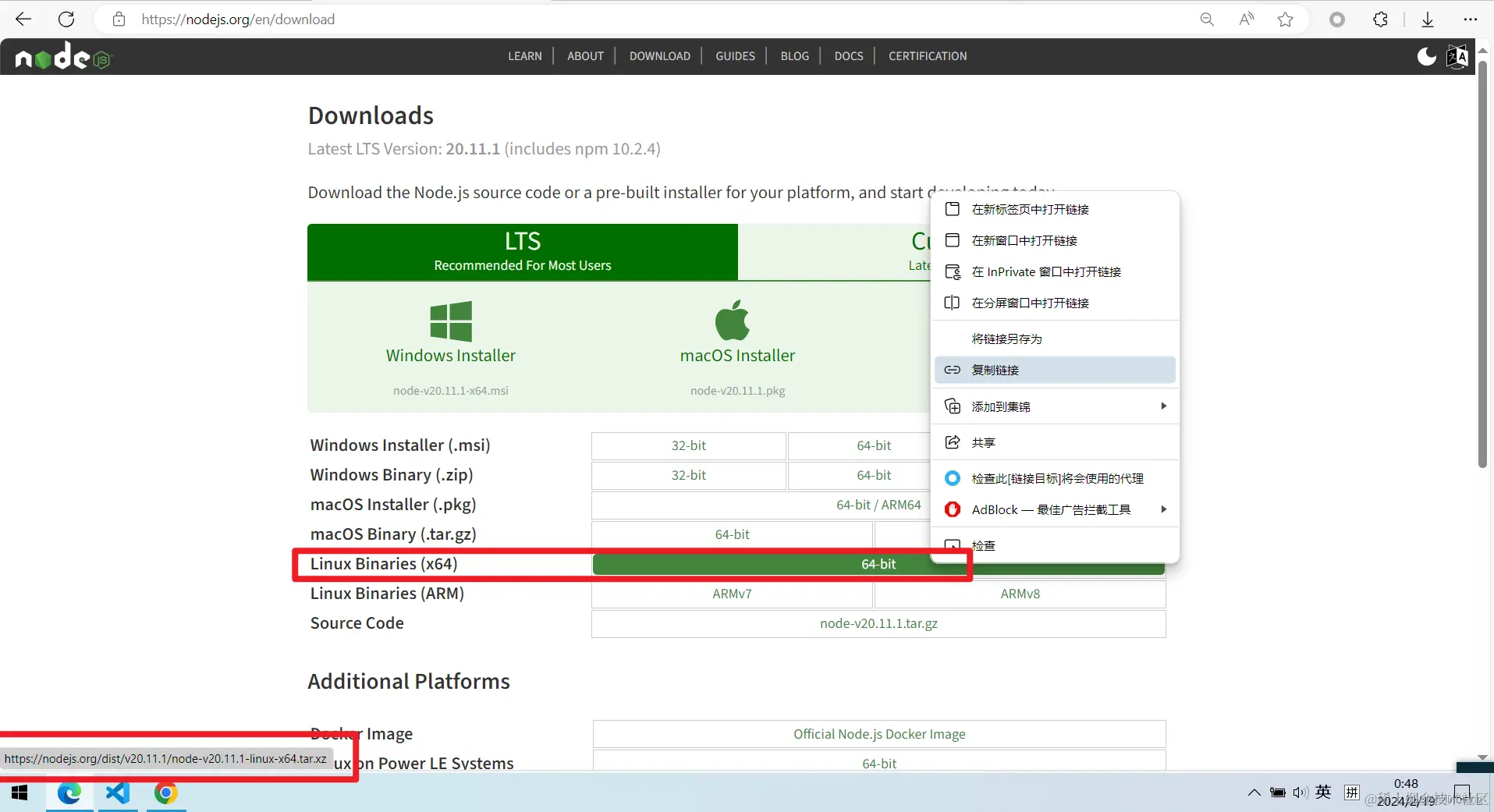Select 在新标签页中打开链接 context menu item
This screenshot has height=812, width=1494.
1055,209
